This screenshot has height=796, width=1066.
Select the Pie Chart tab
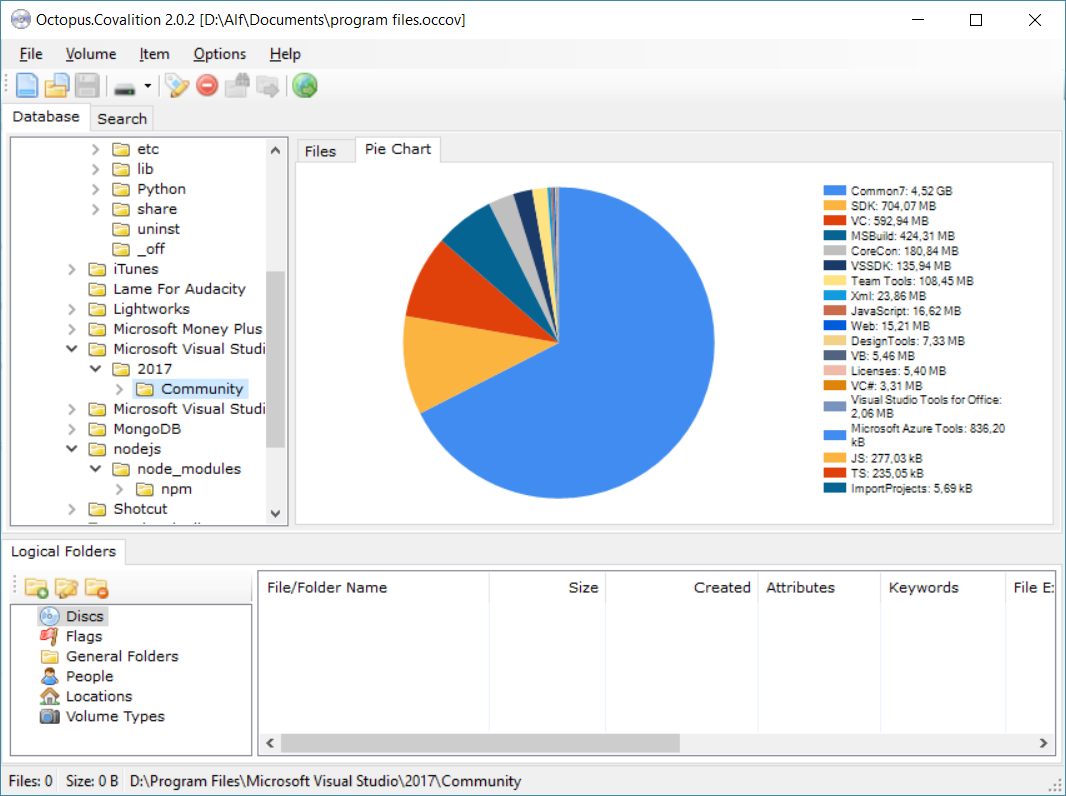tap(398, 150)
